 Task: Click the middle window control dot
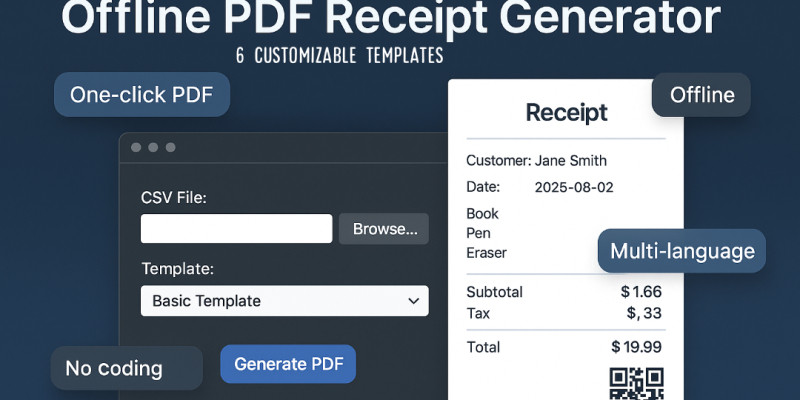[x=153, y=147]
